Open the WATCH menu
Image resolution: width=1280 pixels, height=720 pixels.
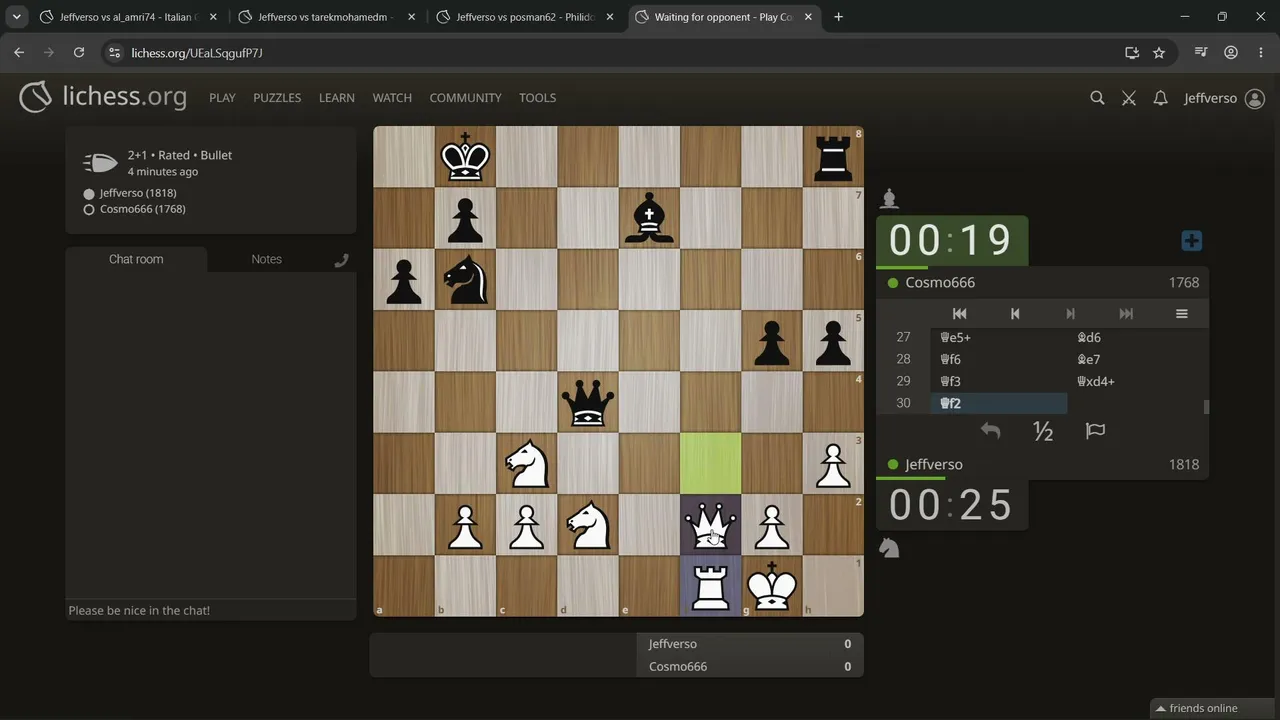(392, 98)
